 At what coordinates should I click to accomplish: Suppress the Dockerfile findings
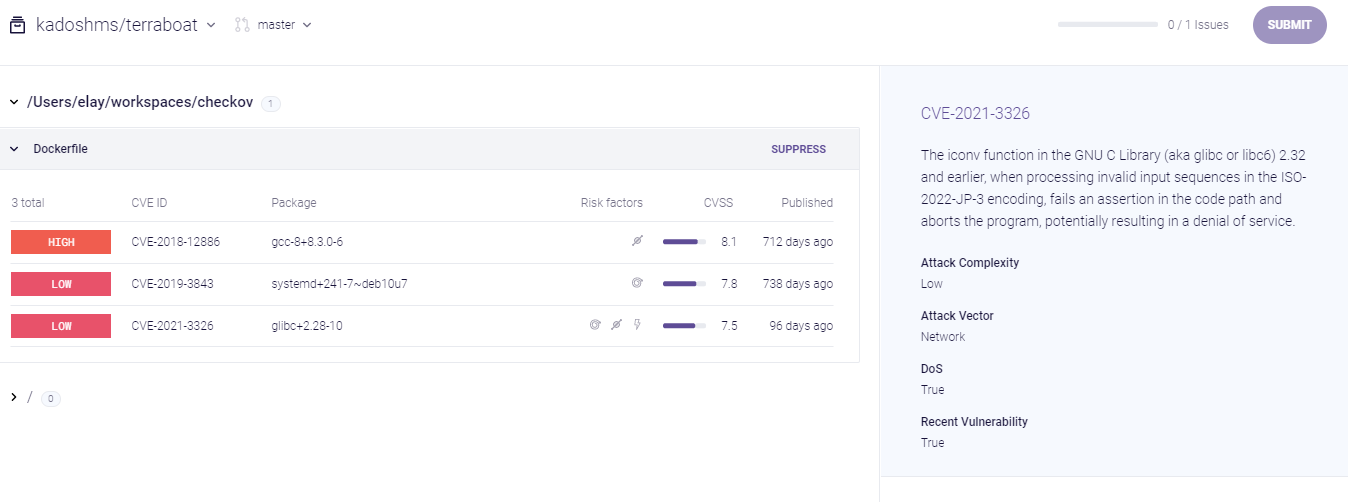[798, 149]
